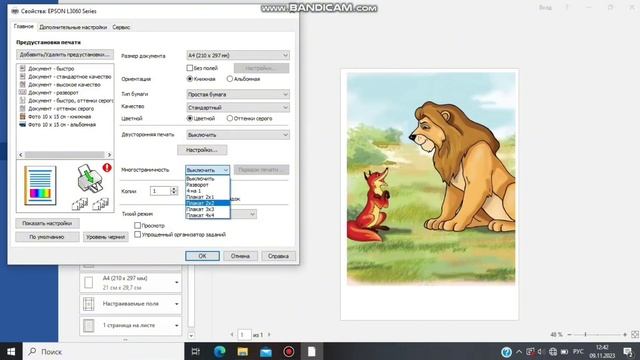This screenshot has height=360, width=640.
Task: Choose 'Плакат 3x3' option
Action: [208, 209]
